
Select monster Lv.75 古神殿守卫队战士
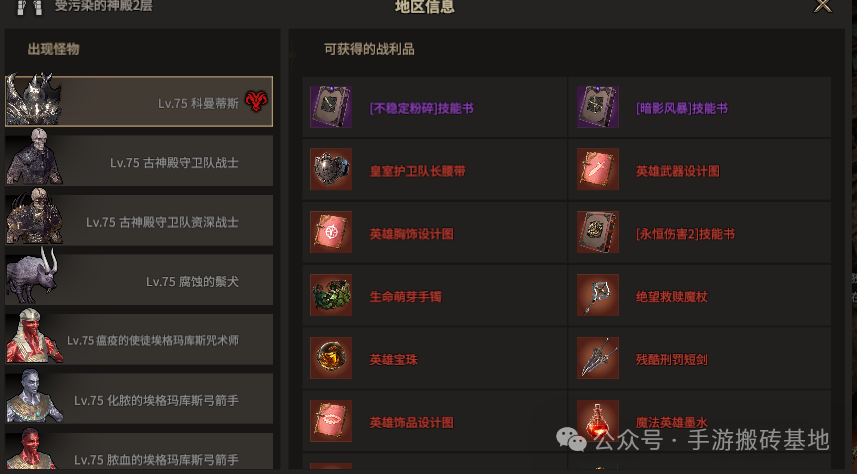pos(139,161)
